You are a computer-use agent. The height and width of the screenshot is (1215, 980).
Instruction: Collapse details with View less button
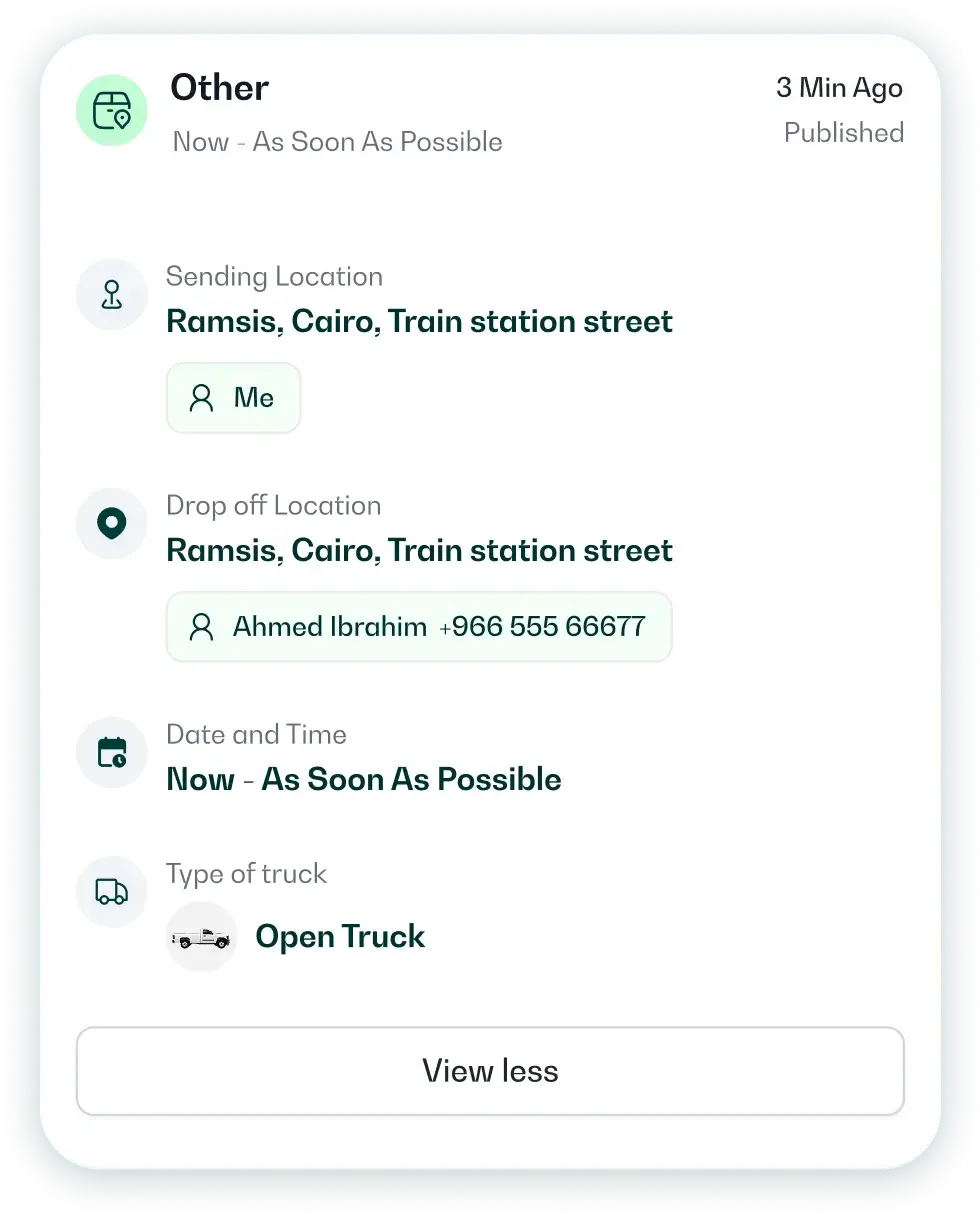[490, 1071]
